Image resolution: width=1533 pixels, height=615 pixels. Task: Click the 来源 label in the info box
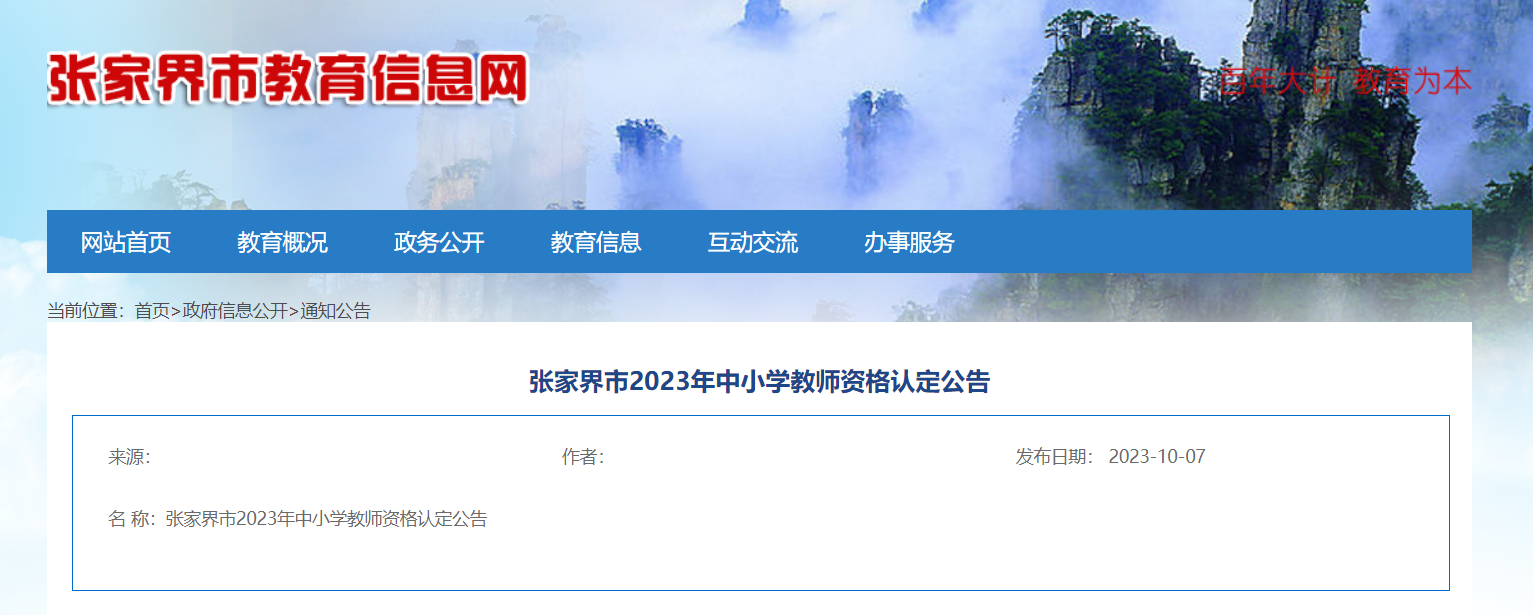129,458
